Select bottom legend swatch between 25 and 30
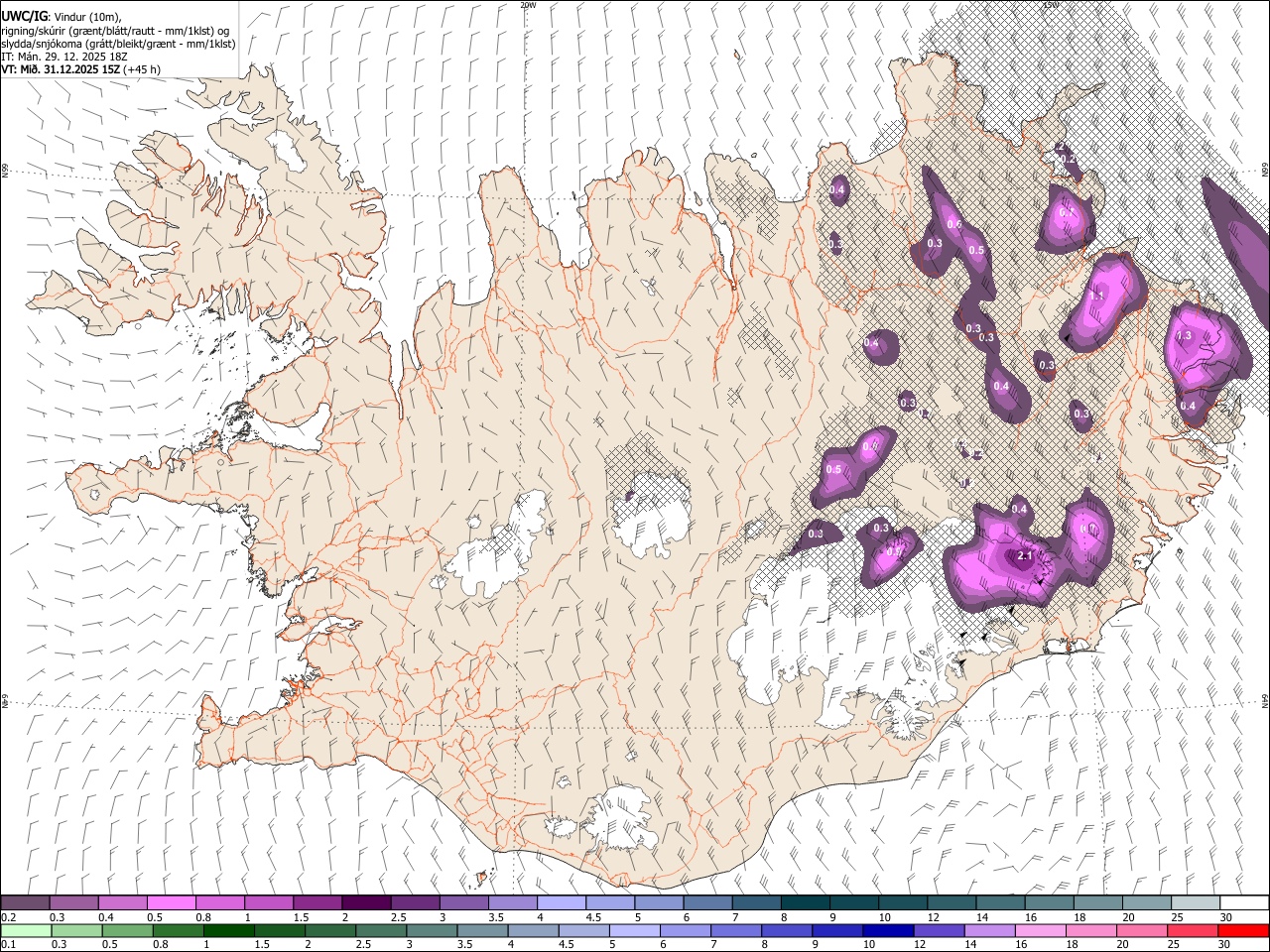Viewport: 1270px width, 952px height. [1193, 930]
